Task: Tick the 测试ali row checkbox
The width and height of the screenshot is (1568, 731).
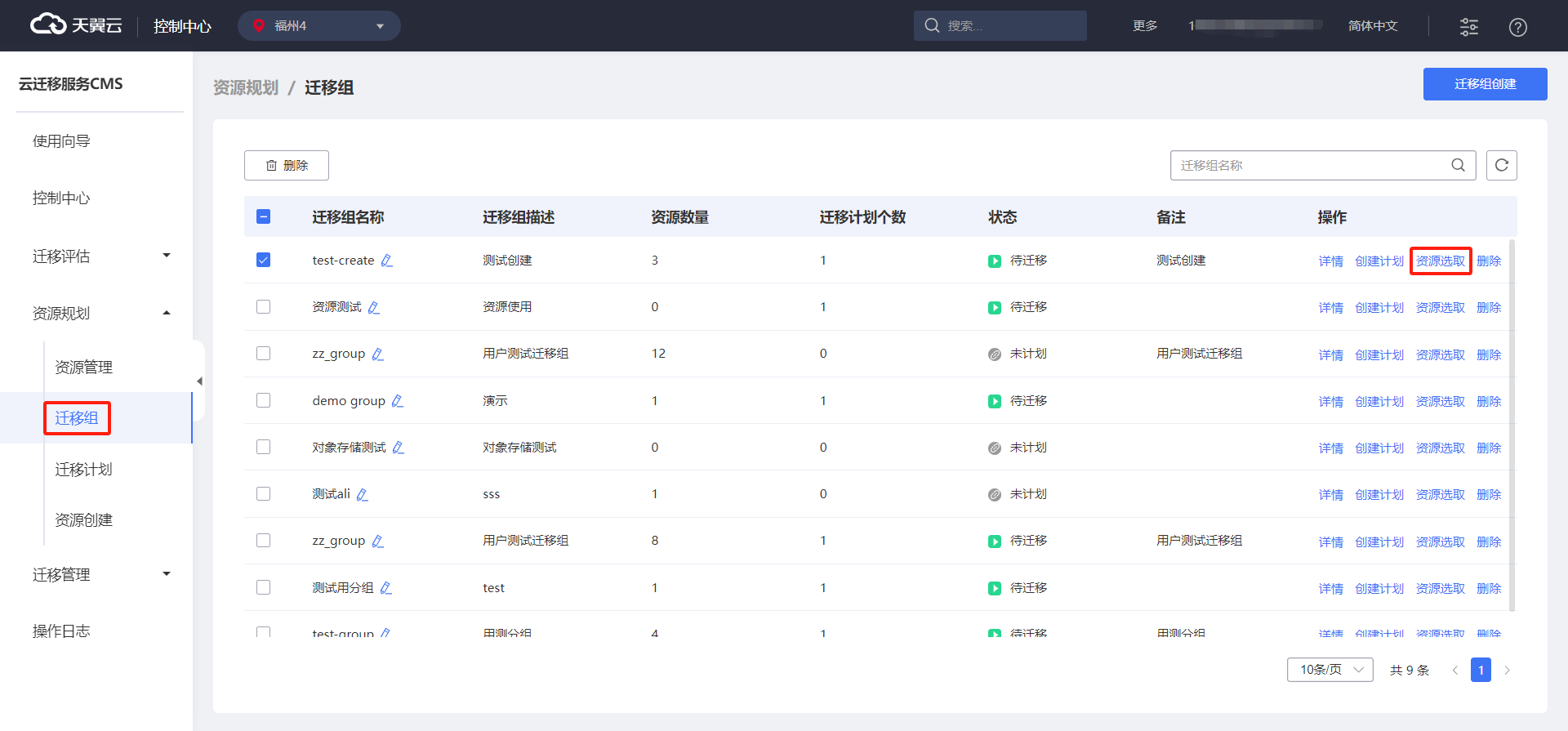Action: click(263, 493)
